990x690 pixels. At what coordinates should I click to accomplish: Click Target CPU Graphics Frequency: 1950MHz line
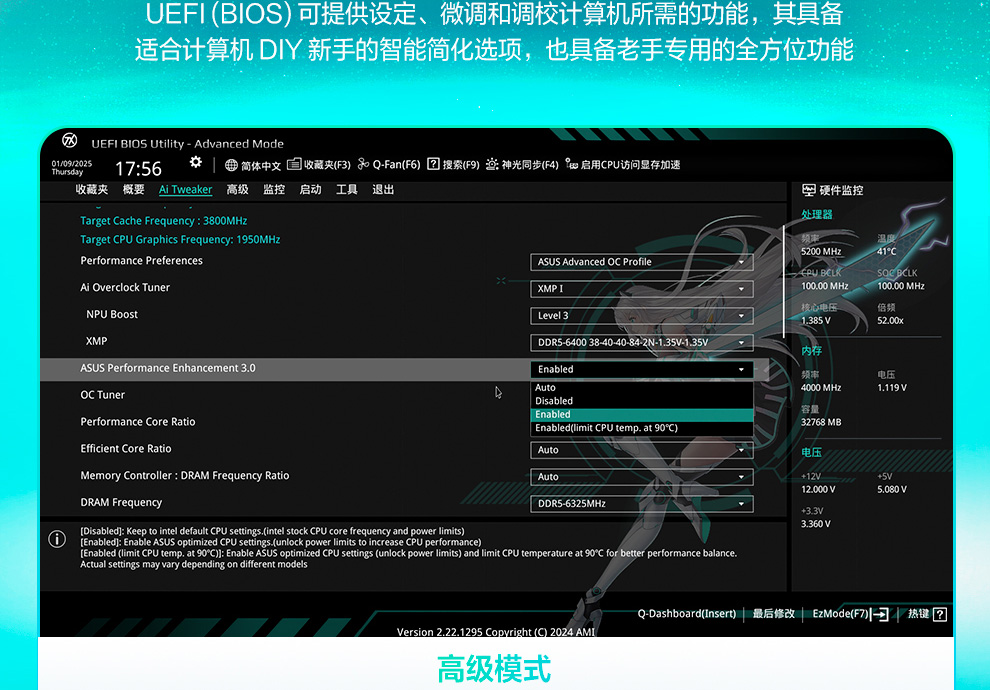click(180, 239)
